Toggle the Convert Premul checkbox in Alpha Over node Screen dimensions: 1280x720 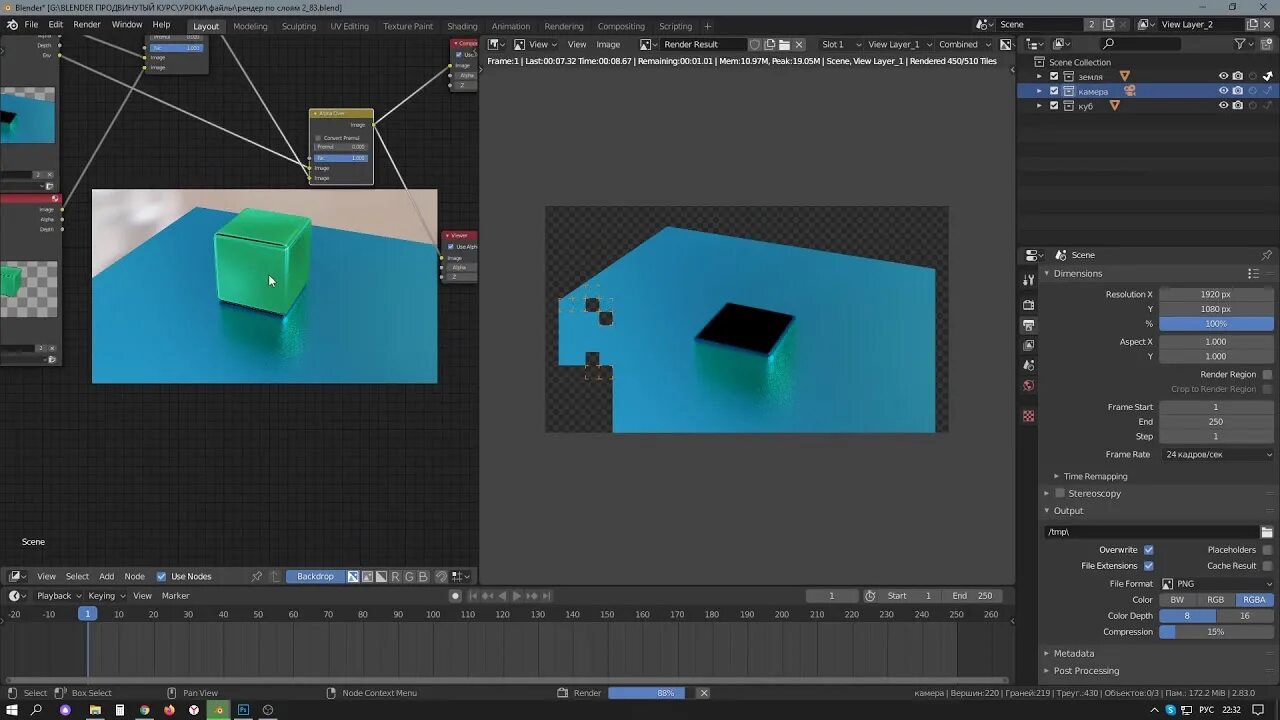(319, 138)
